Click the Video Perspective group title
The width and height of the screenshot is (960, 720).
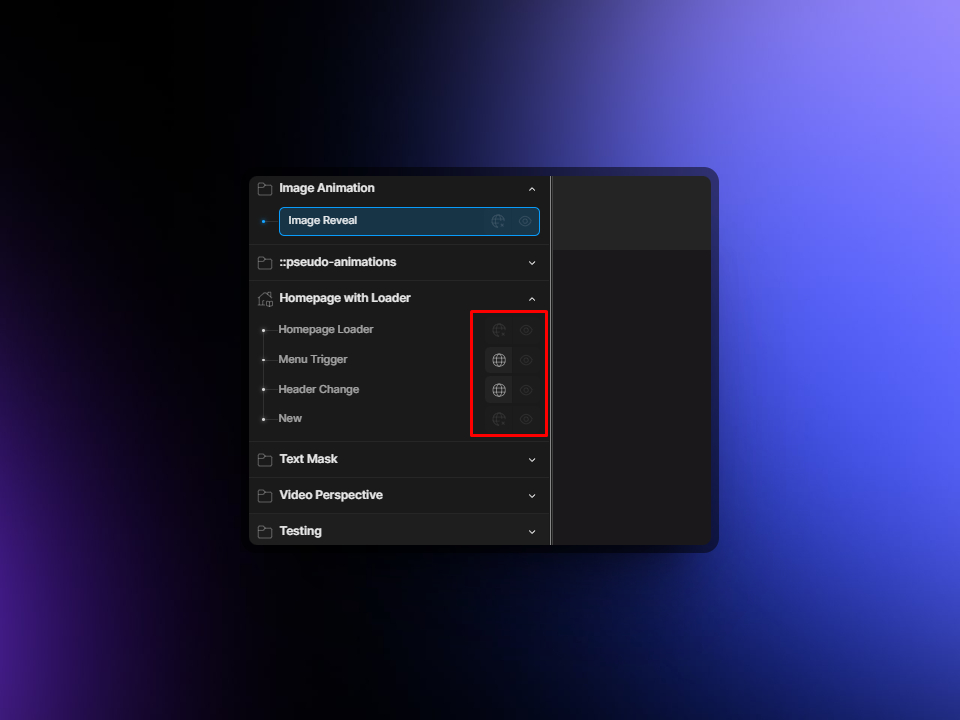(331, 495)
